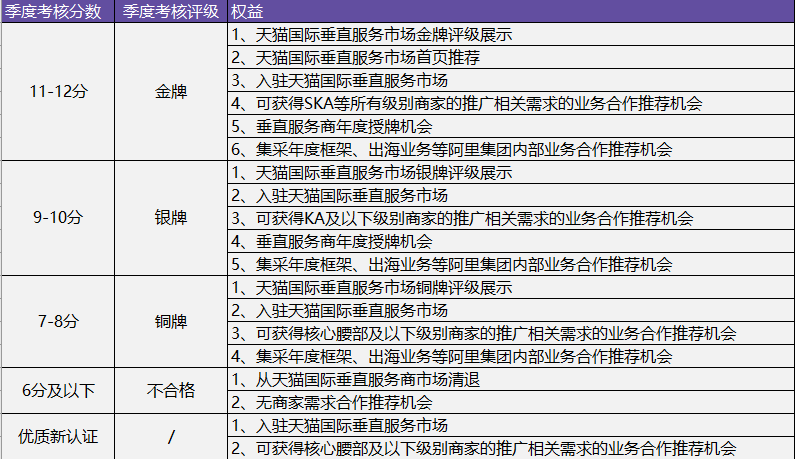Click the 铜牌 rating cell
Viewport: 795px width, 459px height.
click(x=171, y=322)
